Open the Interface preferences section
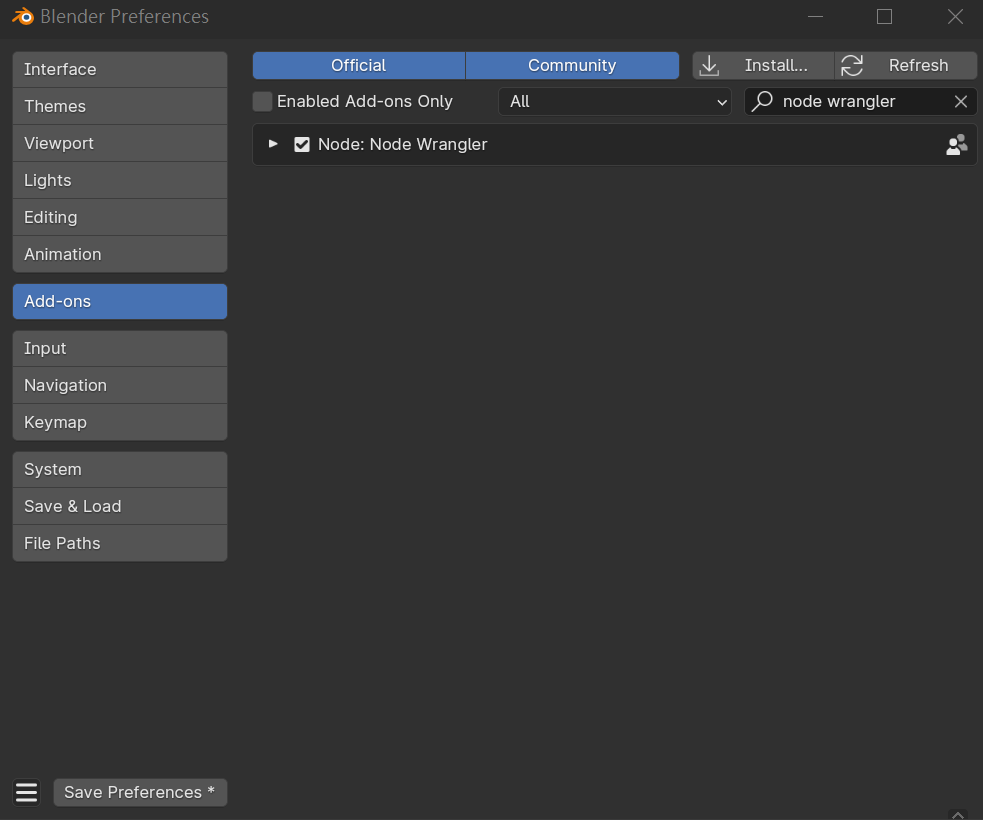This screenshot has height=820, width=983. [120, 70]
